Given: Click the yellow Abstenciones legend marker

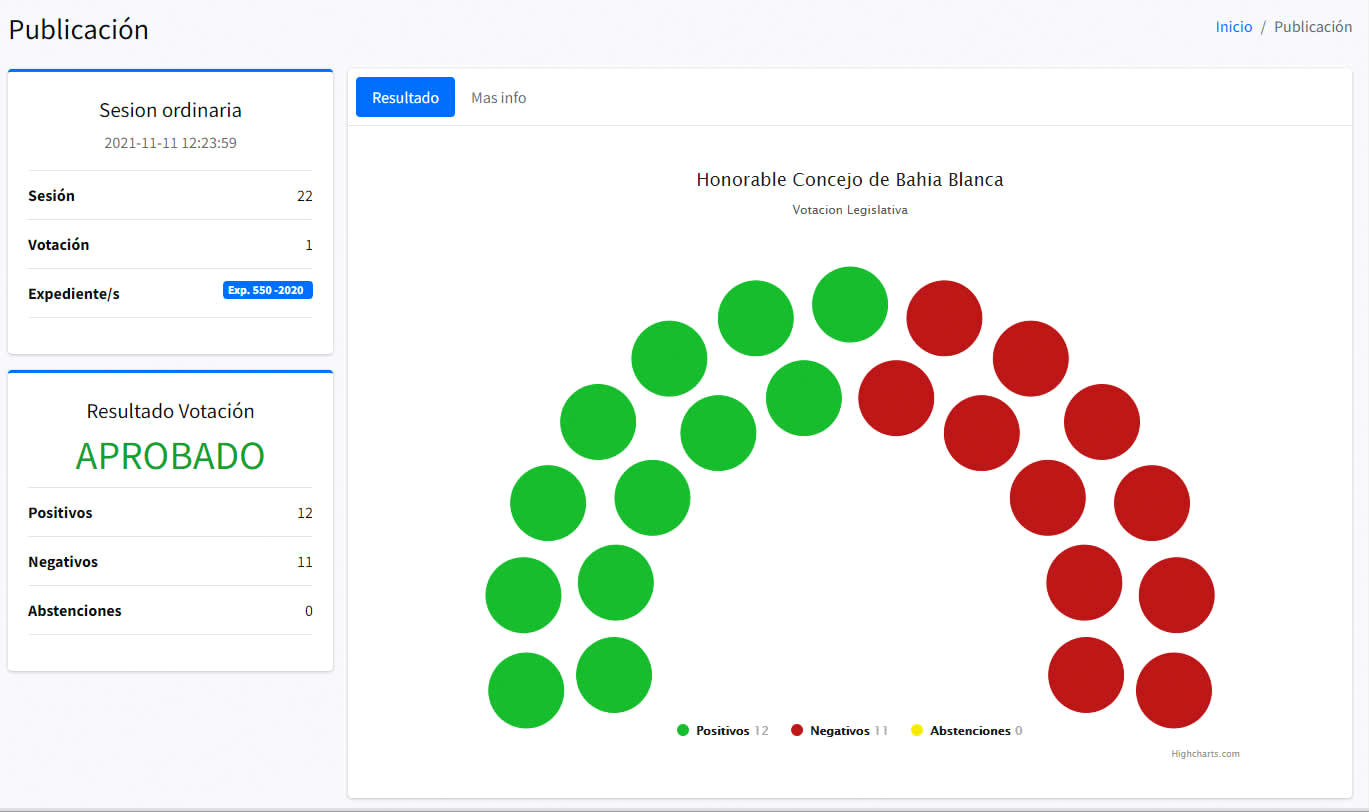Looking at the screenshot, I should 917,731.
